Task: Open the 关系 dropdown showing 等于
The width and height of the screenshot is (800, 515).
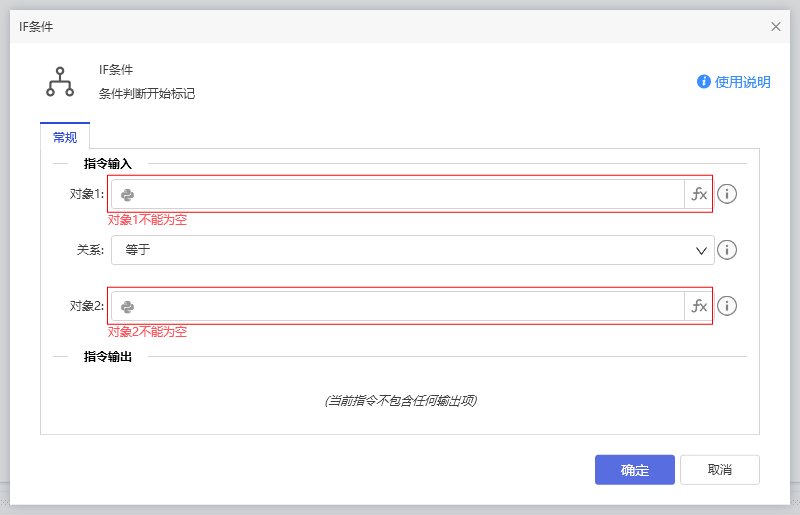Action: click(x=400, y=250)
